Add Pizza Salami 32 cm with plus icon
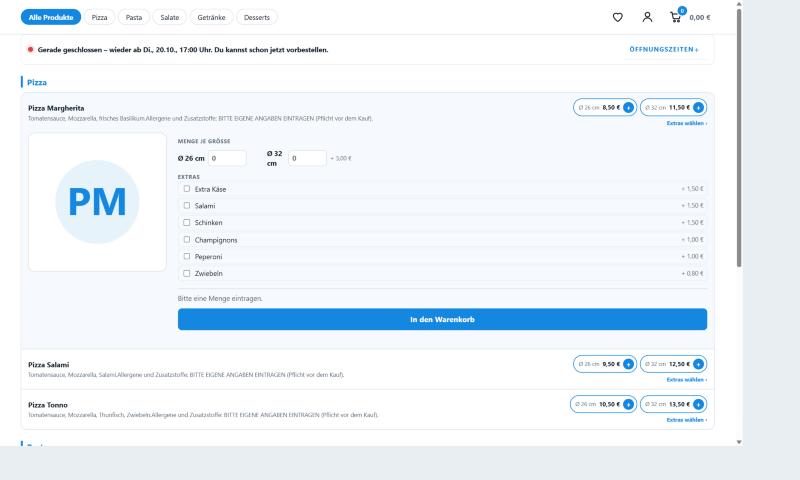 pyautogui.click(x=698, y=364)
